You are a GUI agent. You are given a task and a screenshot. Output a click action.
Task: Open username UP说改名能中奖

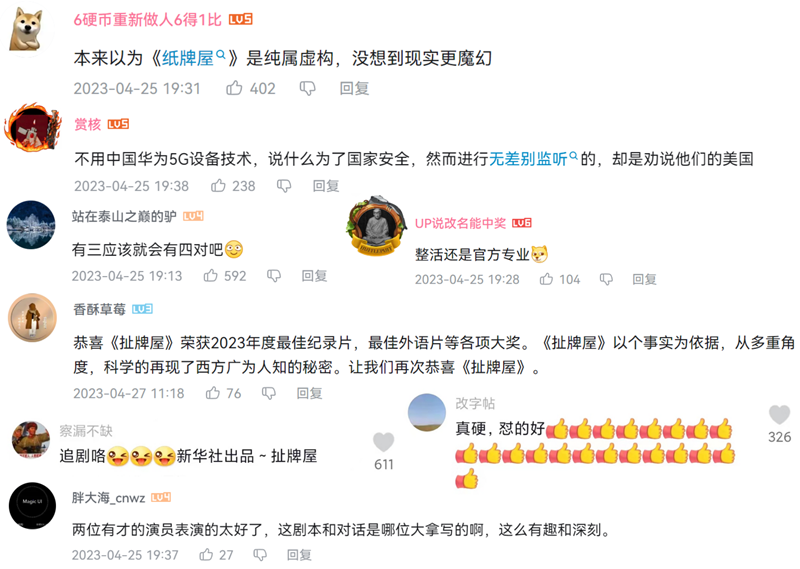click(x=460, y=223)
